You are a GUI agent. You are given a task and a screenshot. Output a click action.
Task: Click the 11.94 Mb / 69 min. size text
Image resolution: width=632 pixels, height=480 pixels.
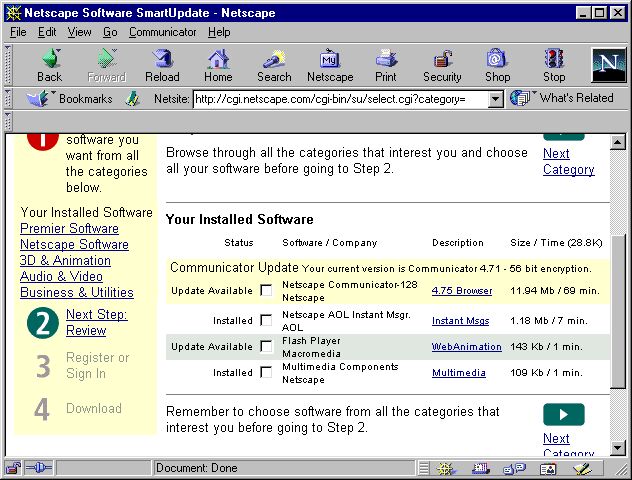tap(555, 291)
